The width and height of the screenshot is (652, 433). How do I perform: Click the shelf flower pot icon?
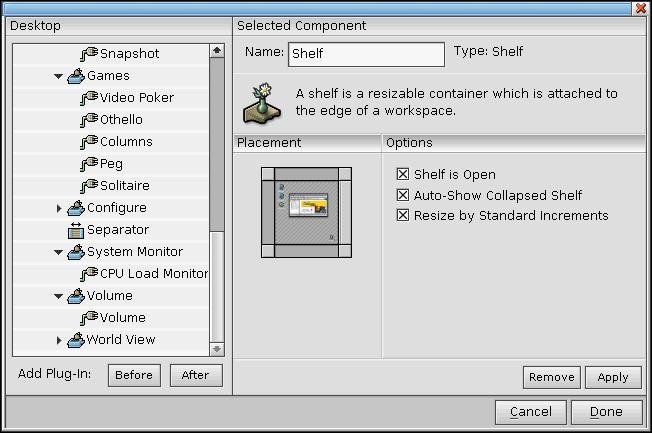pos(262,101)
